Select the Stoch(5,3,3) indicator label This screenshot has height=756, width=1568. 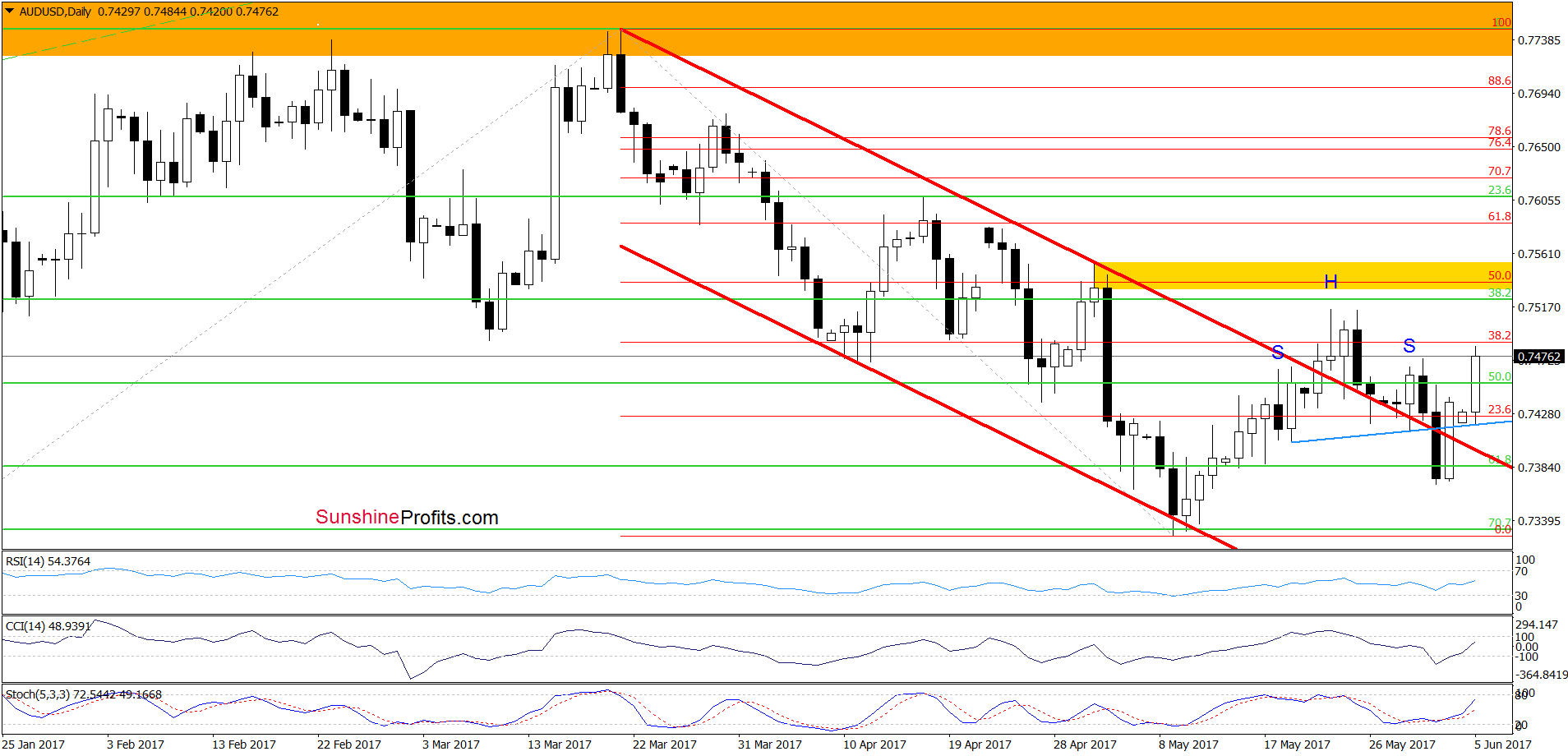pyautogui.click(x=84, y=694)
